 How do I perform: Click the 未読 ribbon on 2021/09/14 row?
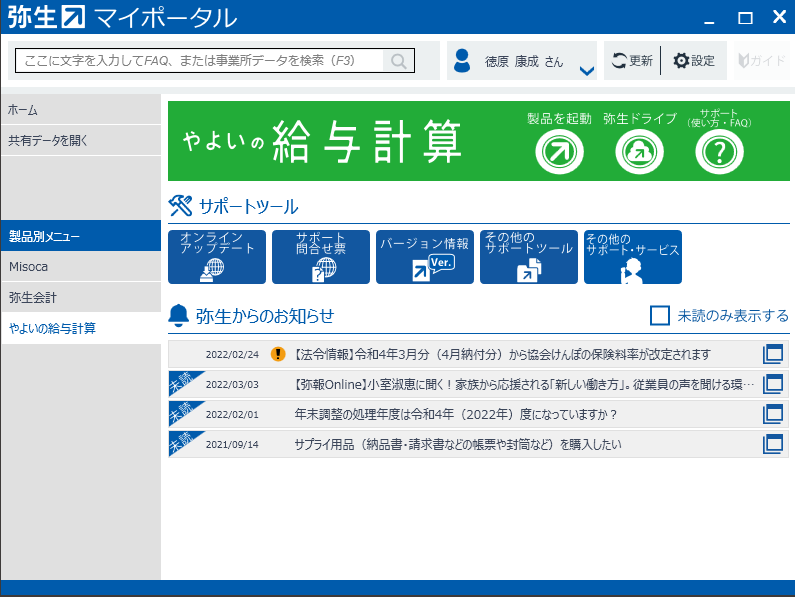(182, 441)
